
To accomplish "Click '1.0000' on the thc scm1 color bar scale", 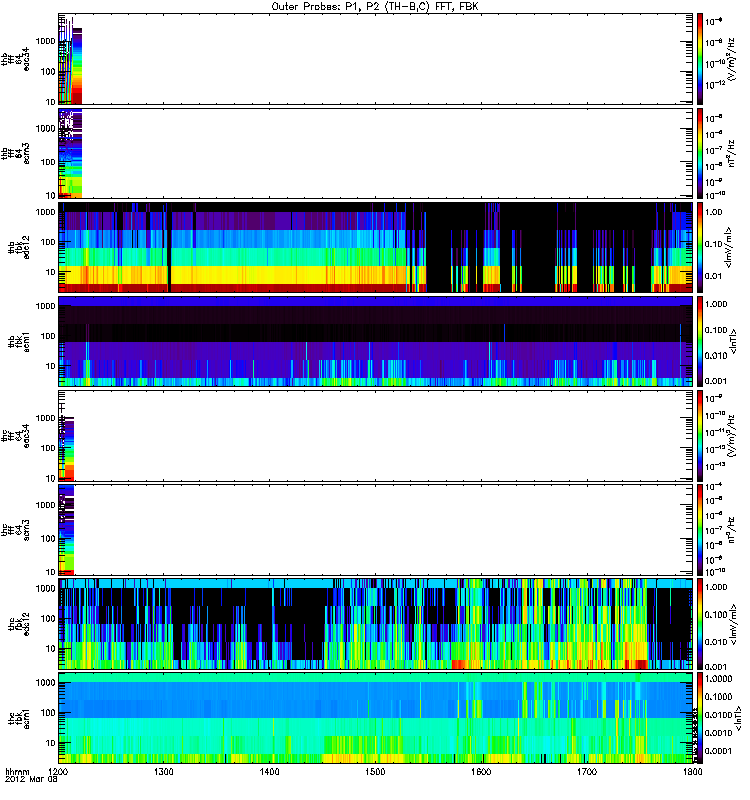I will 719,679.
